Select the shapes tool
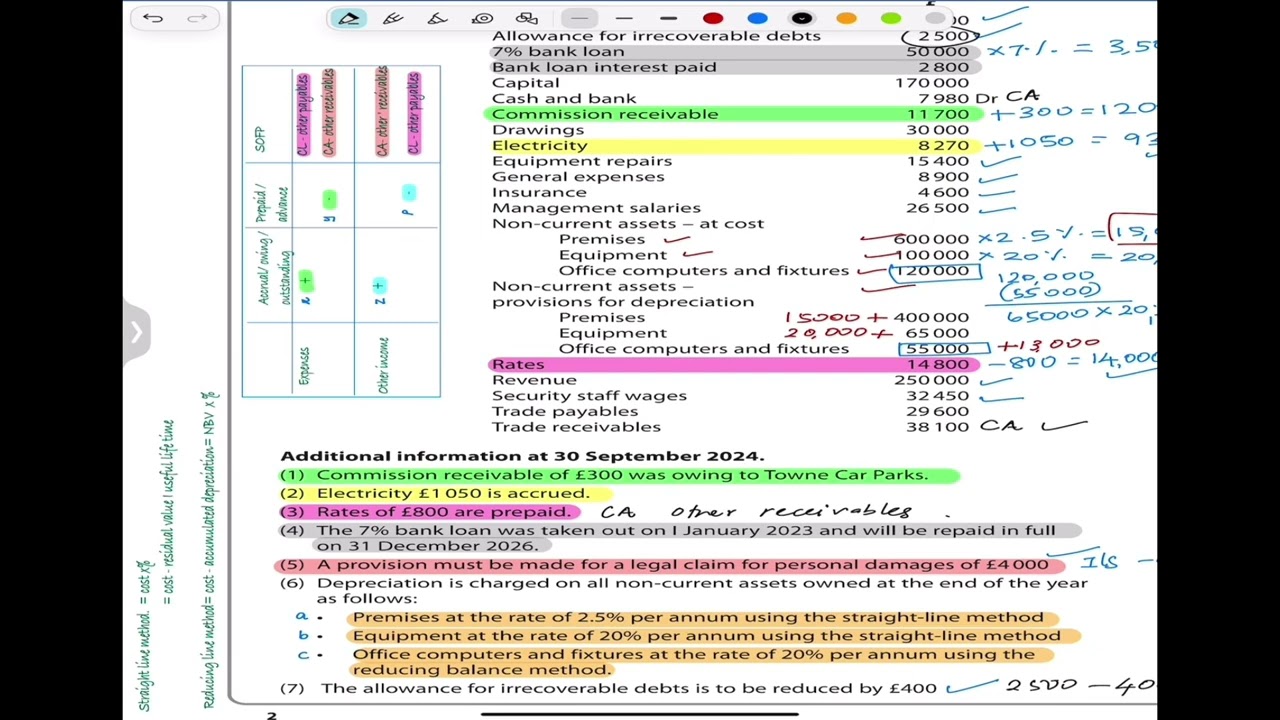The width and height of the screenshot is (1280, 720). (x=527, y=18)
